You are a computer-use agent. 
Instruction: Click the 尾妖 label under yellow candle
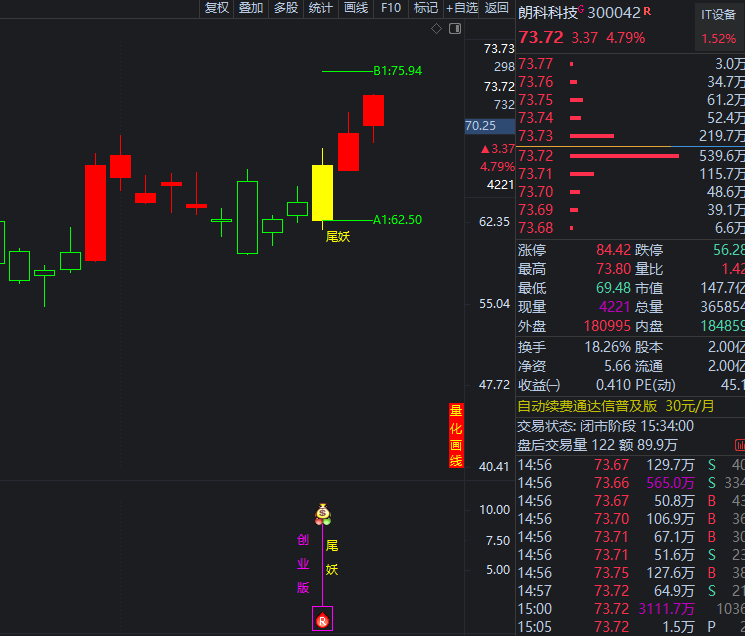coord(338,237)
